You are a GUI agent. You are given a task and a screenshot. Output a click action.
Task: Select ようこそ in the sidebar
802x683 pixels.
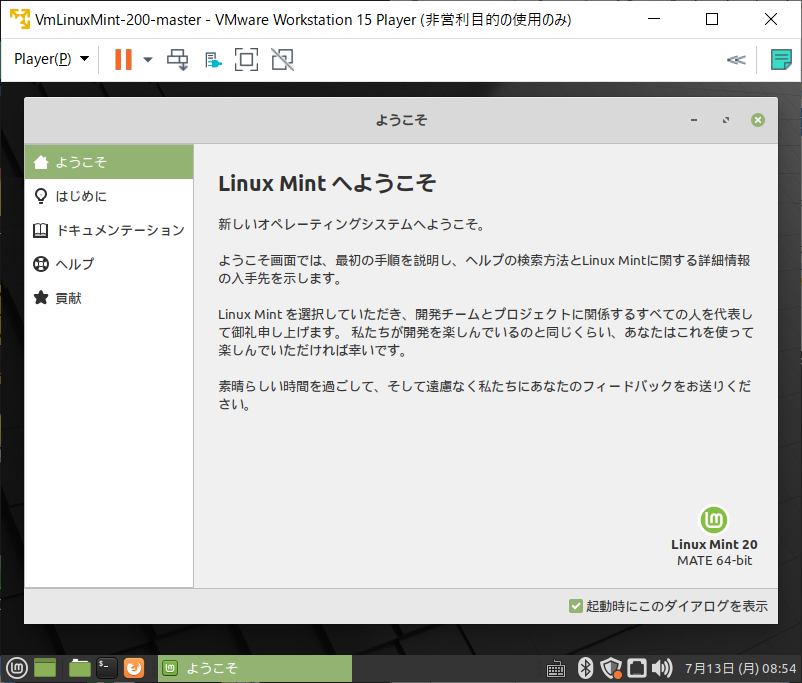(x=109, y=162)
